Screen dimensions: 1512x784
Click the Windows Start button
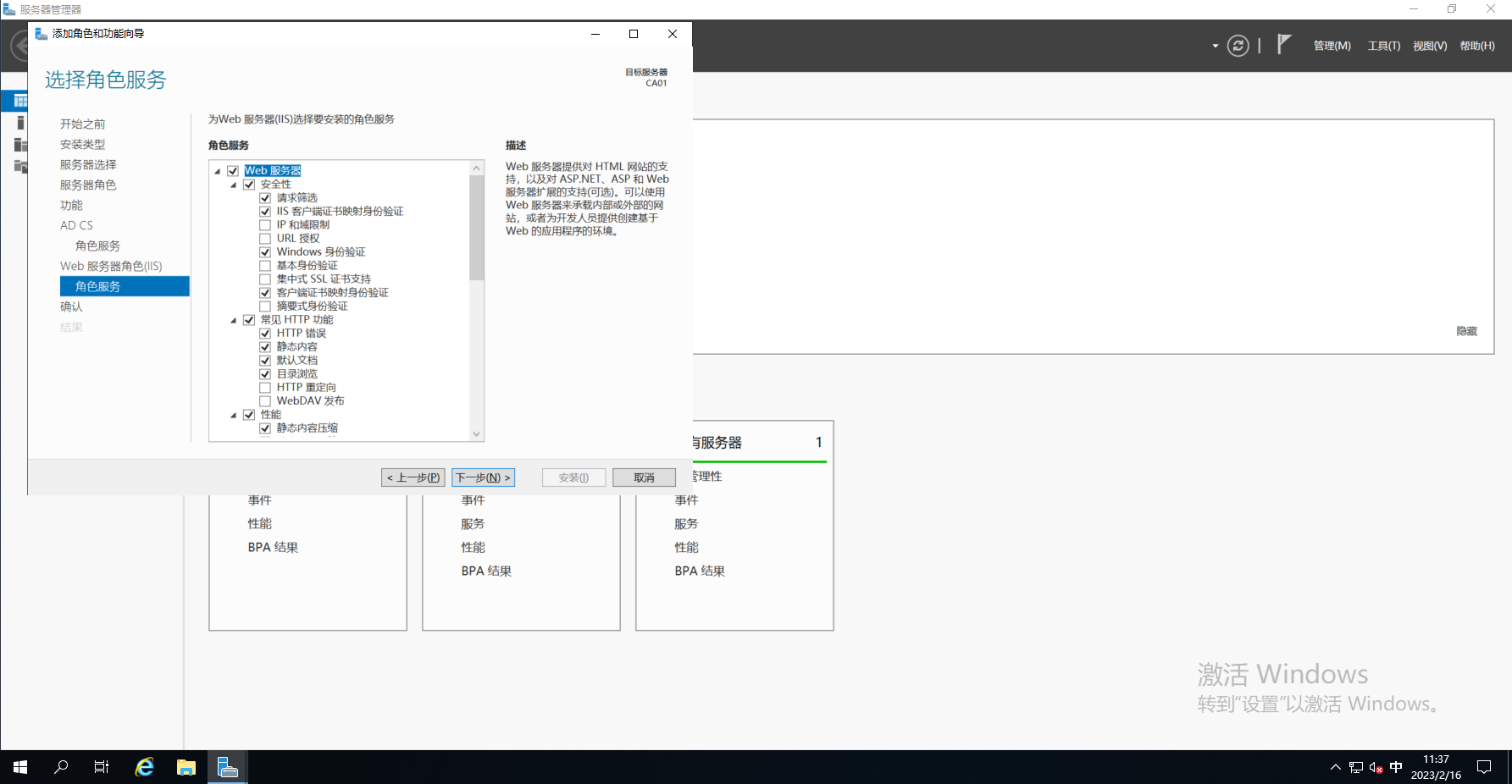click(20, 767)
